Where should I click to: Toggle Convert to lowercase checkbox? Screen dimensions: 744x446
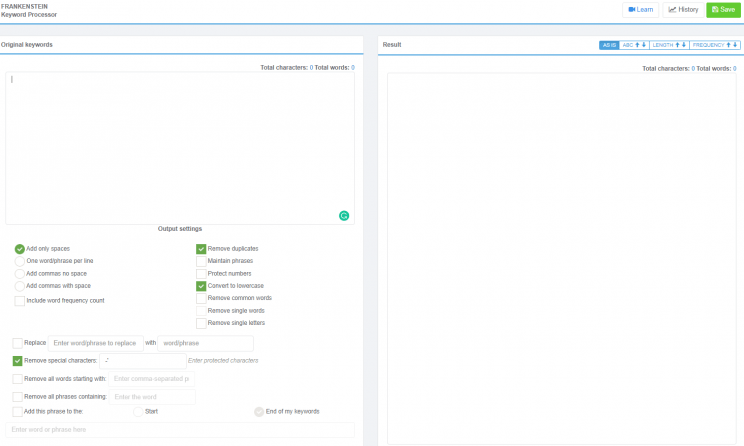coord(201,286)
